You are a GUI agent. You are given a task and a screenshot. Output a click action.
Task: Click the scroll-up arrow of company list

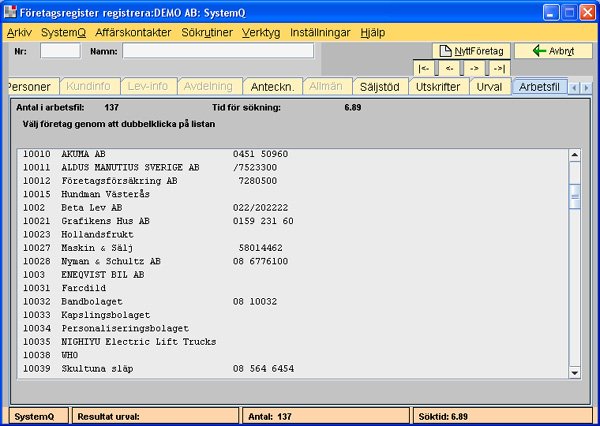(x=574, y=155)
